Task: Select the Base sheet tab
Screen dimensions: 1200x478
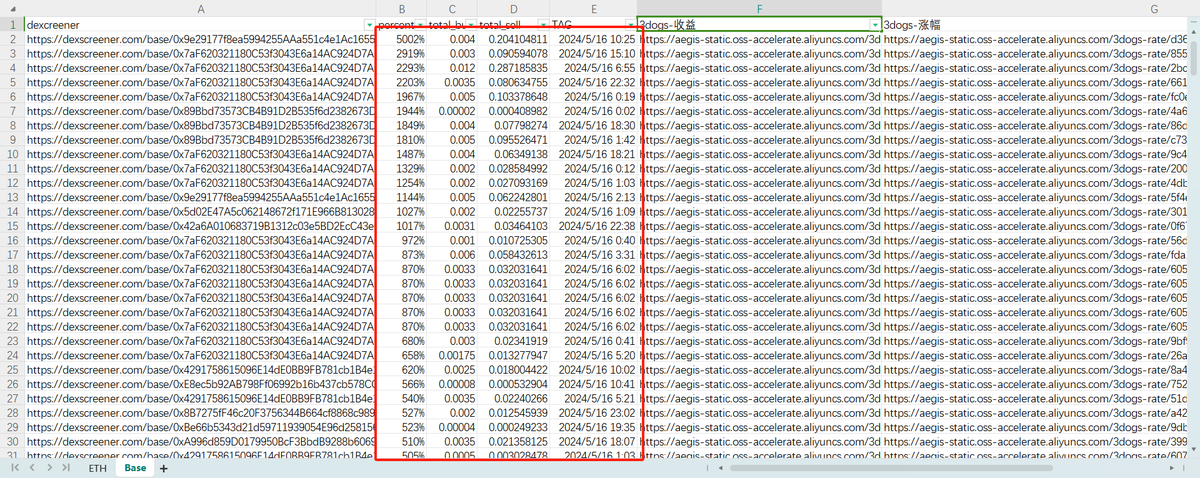Action: point(135,468)
